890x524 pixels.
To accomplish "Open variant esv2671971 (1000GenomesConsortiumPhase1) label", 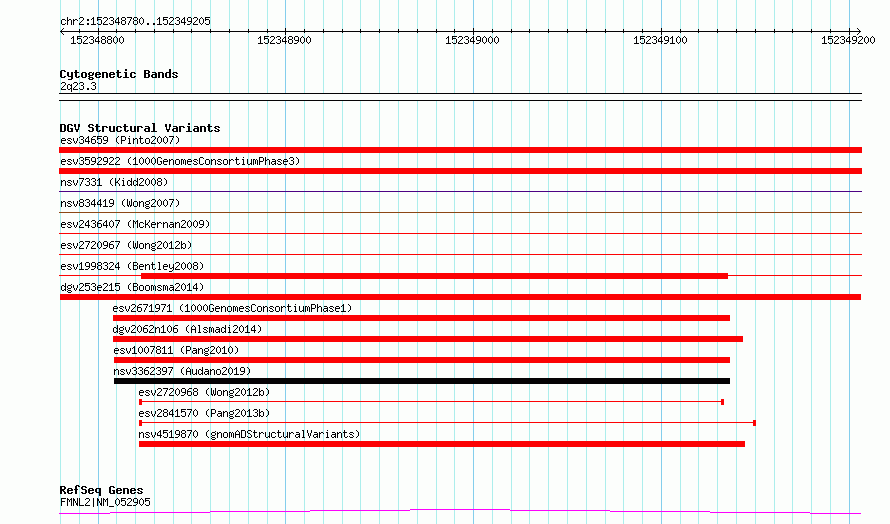I will (232, 308).
